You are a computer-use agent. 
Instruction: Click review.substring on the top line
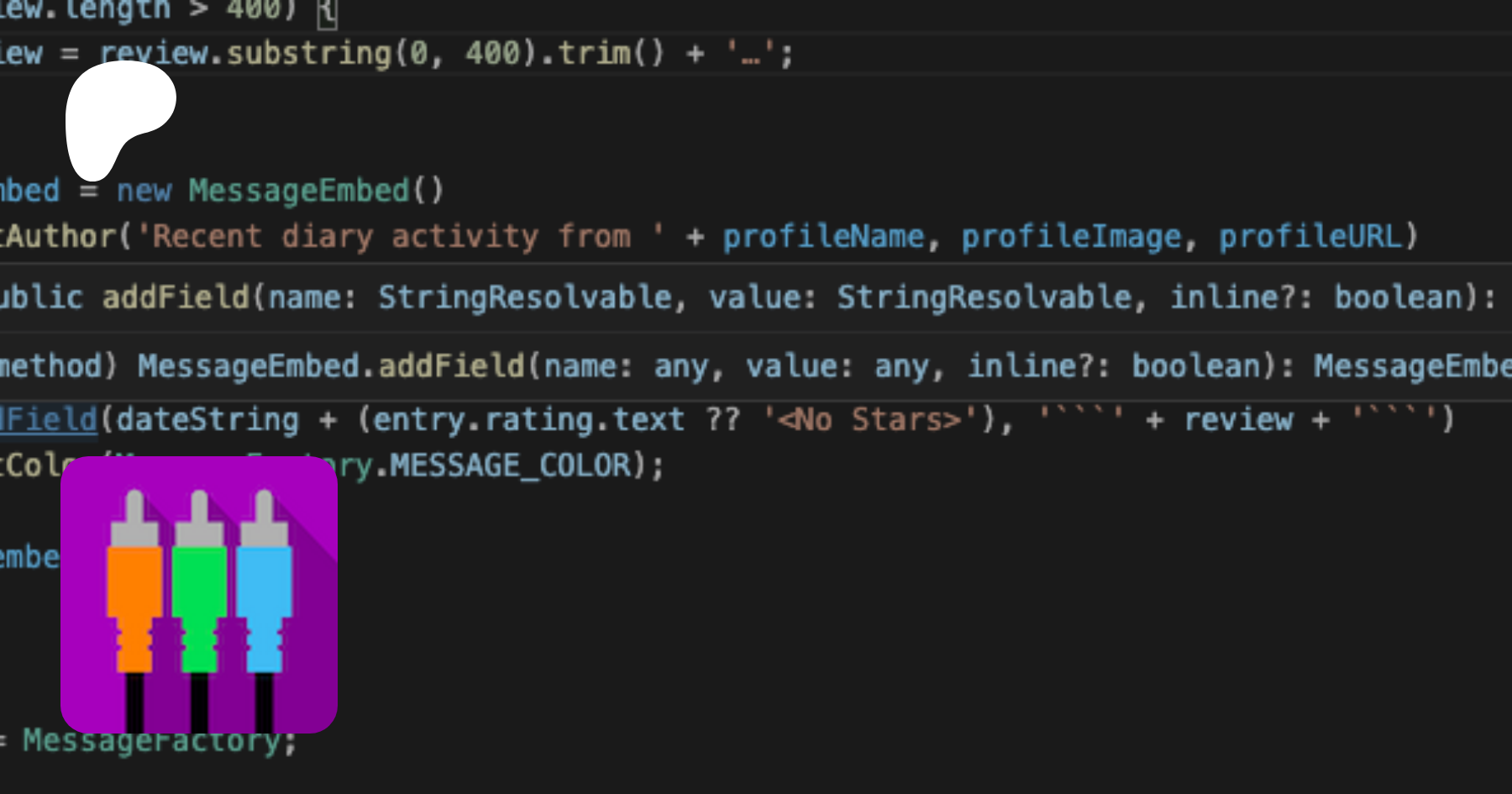click(x=245, y=54)
